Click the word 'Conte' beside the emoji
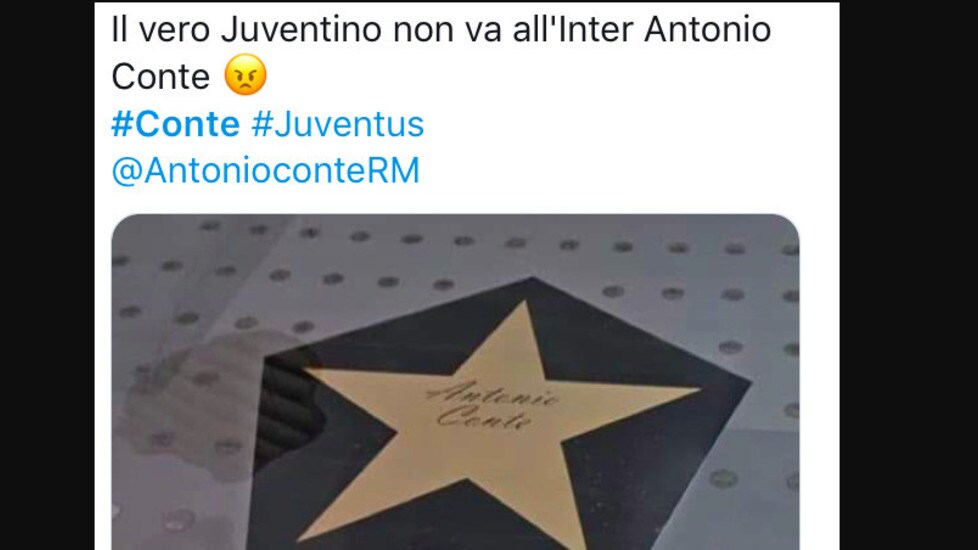 (160, 77)
